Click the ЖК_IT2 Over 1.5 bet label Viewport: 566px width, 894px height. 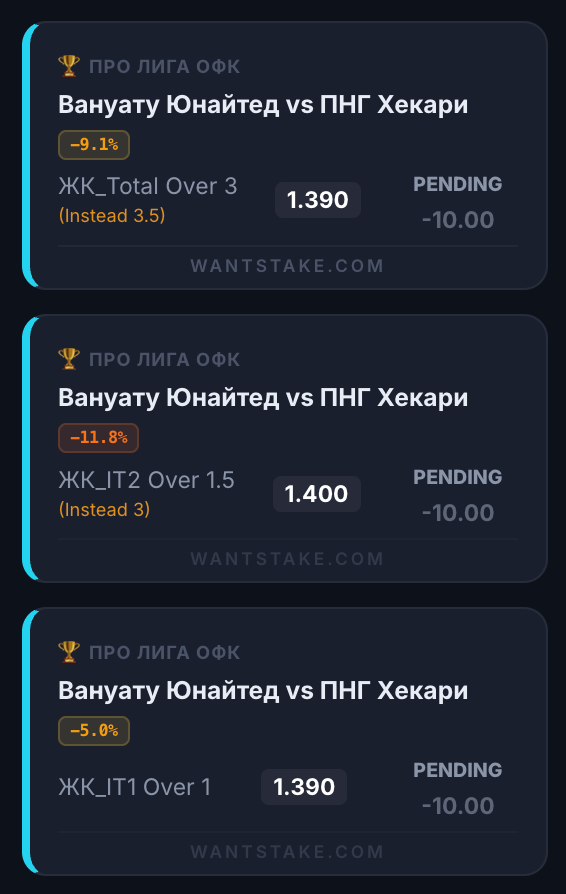[146, 480]
